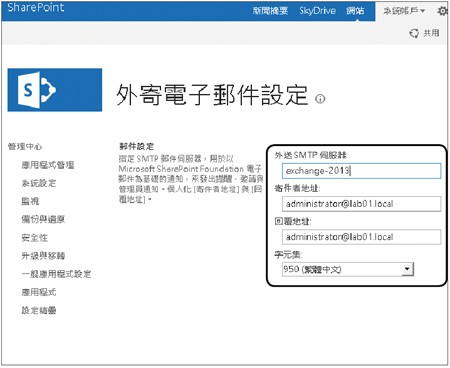Open 應用程式 in sidebar
Screen dimensions: 450x368
click(x=39, y=292)
